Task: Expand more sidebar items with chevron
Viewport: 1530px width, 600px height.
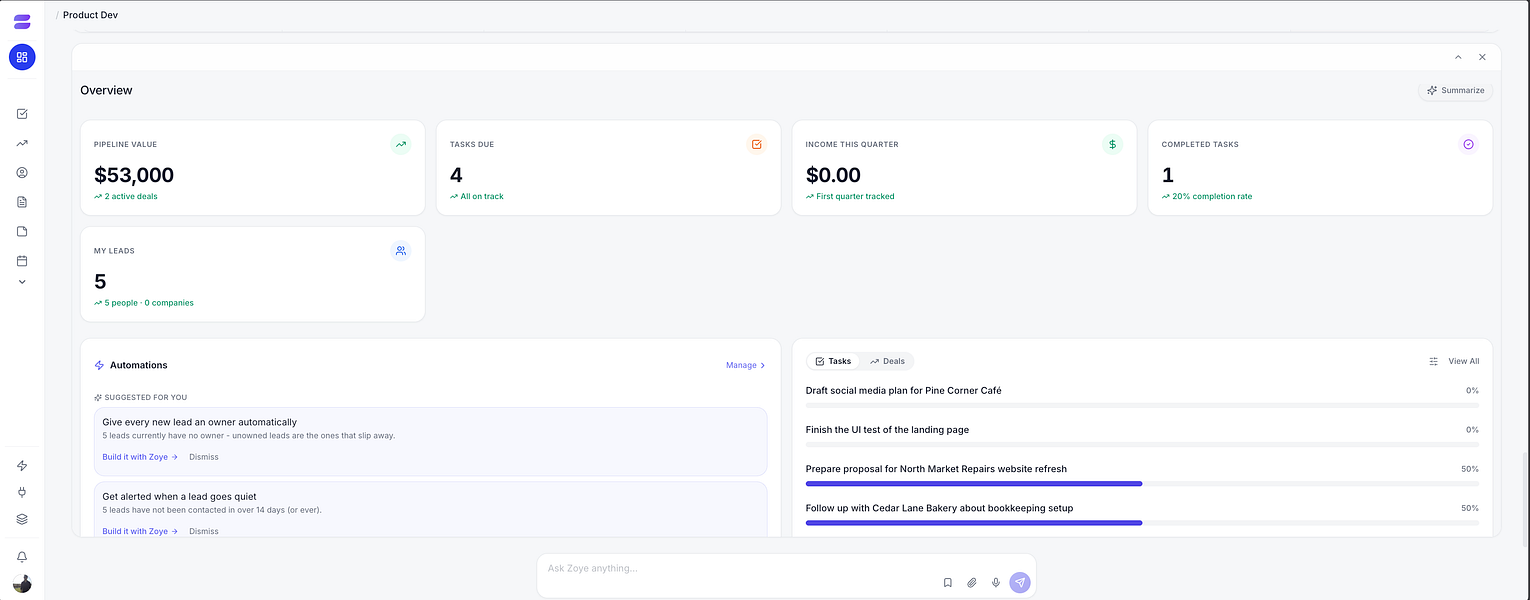Action: (22, 282)
